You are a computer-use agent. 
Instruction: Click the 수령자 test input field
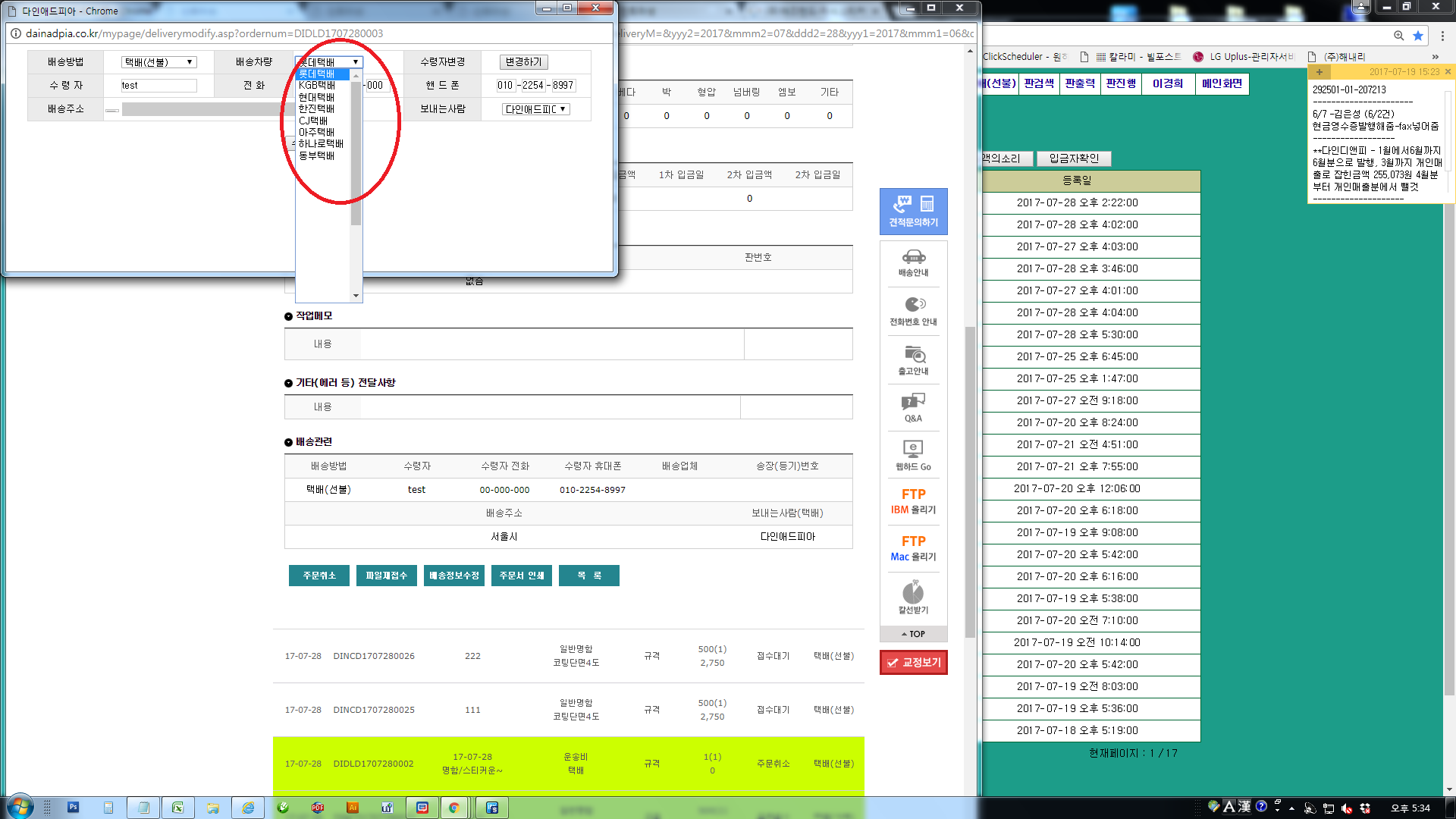click(158, 86)
